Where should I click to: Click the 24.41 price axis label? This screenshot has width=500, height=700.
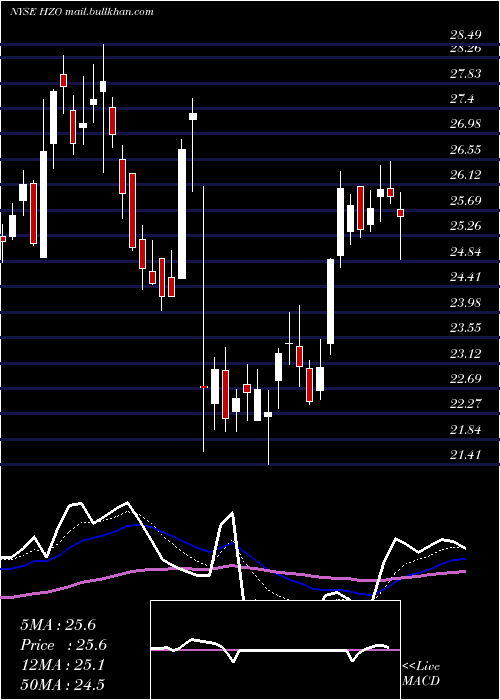[x=466, y=277]
